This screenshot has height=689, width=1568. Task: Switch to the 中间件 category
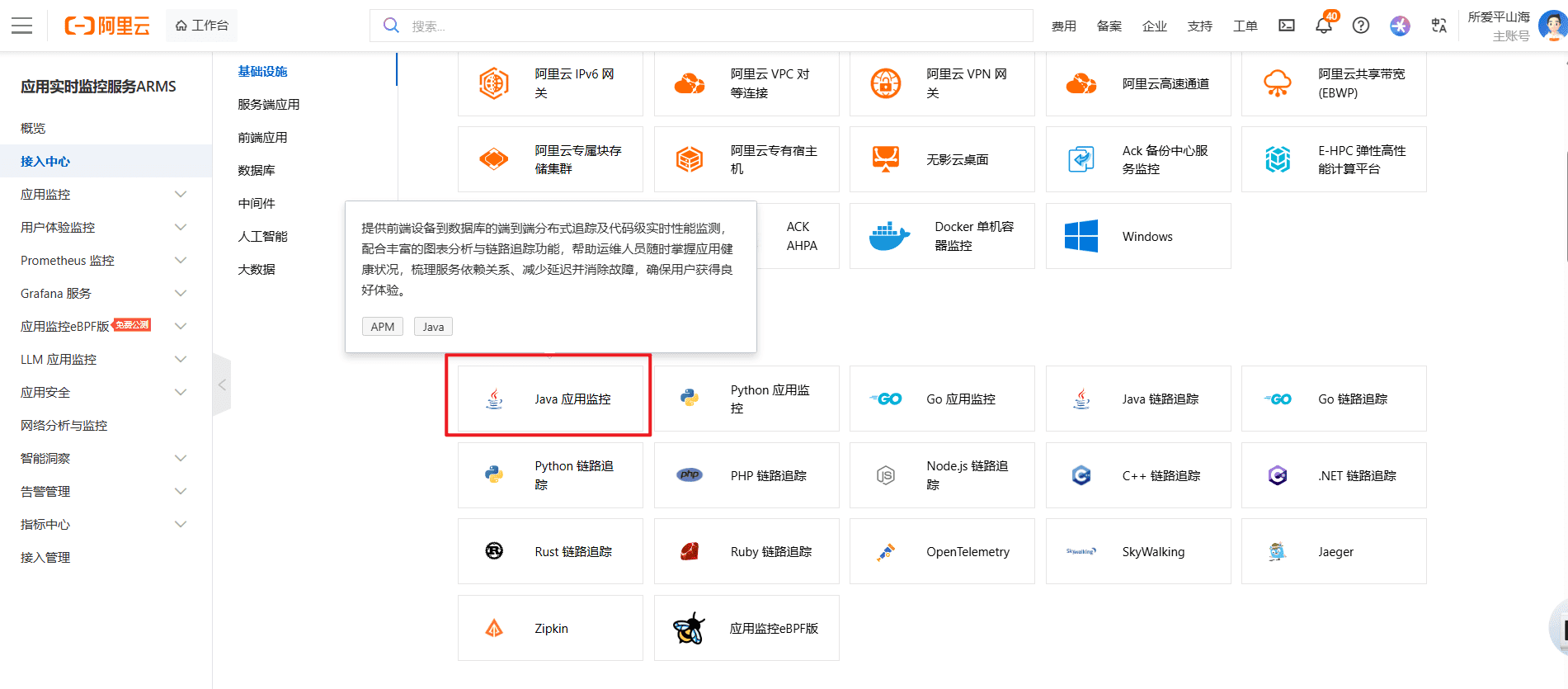[257, 203]
